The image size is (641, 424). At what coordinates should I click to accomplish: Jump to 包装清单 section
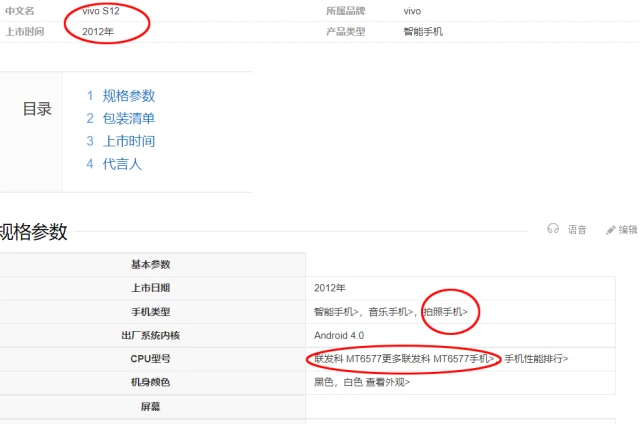129,119
